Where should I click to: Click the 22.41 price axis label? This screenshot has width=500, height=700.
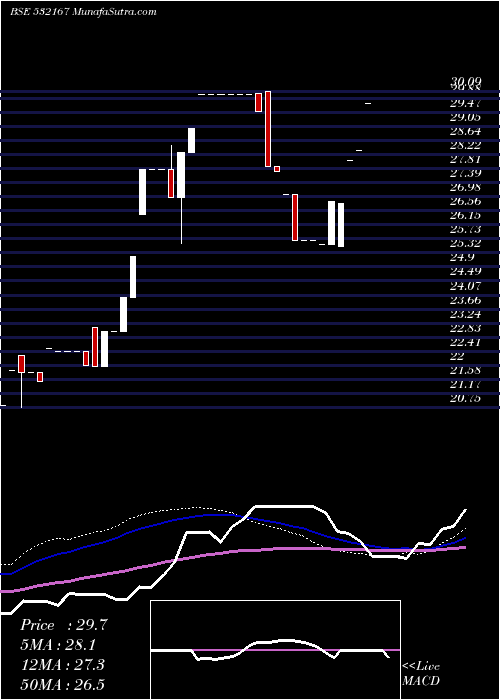click(x=466, y=342)
